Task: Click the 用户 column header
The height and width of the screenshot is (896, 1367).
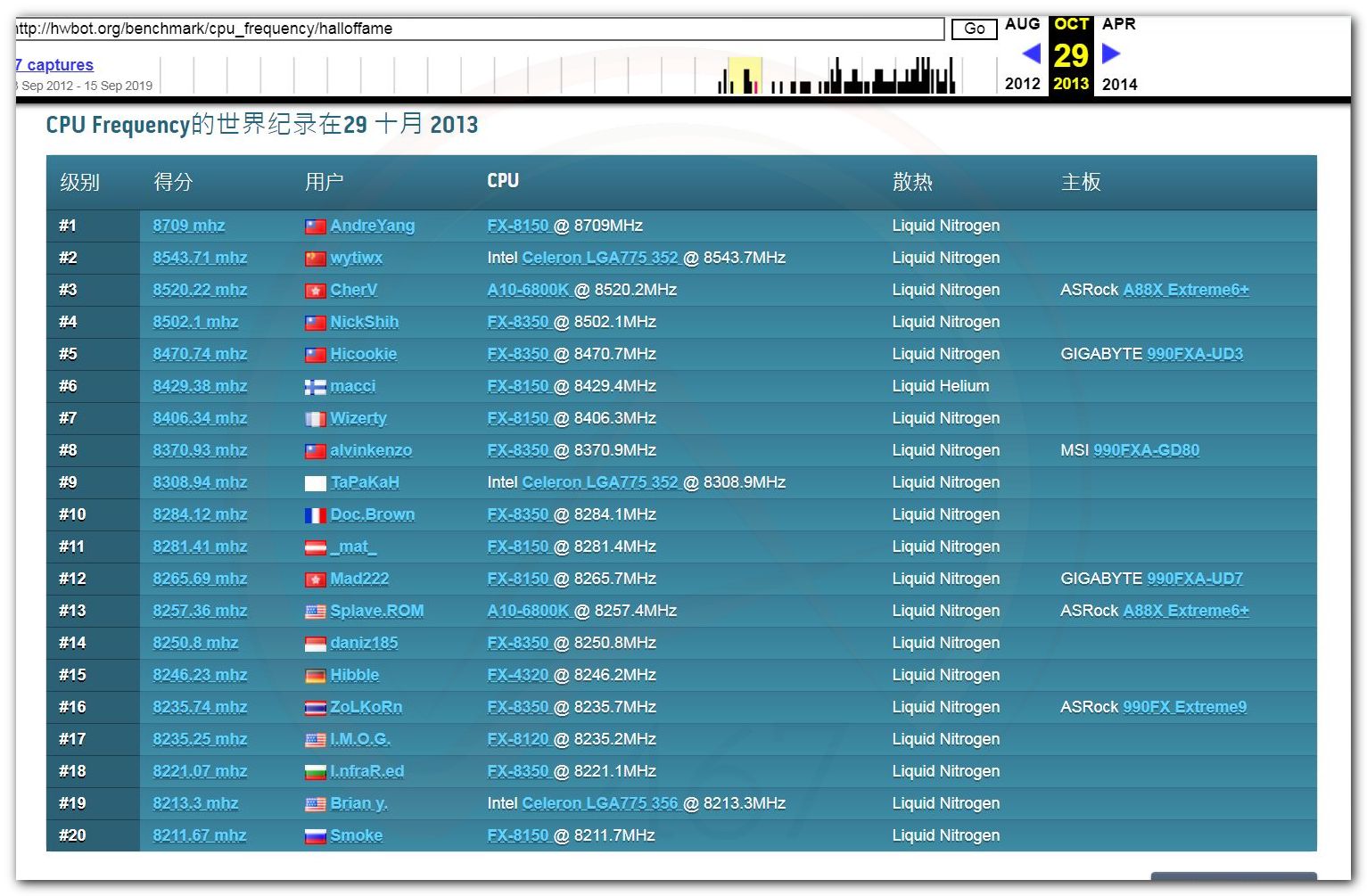Action: (x=324, y=182)
